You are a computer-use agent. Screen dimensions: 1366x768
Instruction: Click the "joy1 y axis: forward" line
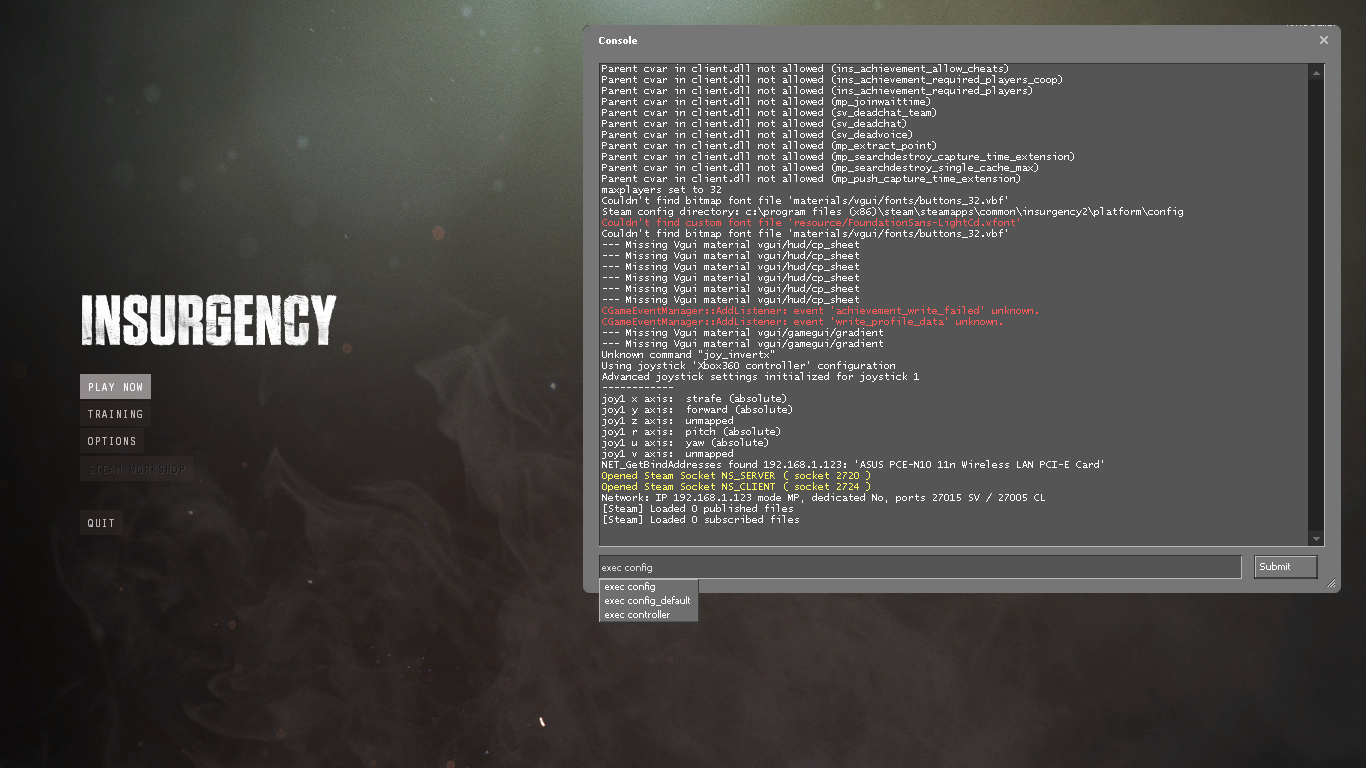(697, 410)
